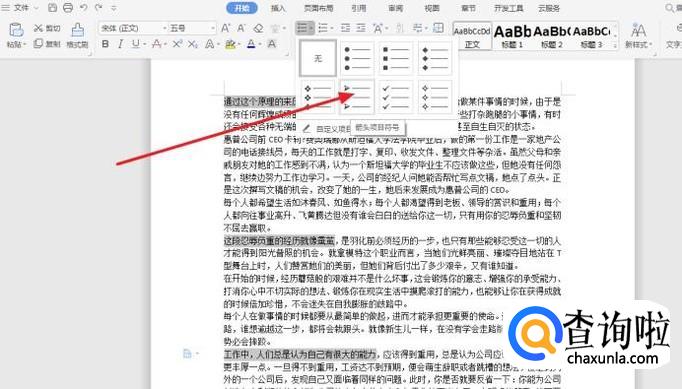Expand the numbered list dropdown arrow
This screenshot has height=389, width=682.
coord(332,29)
